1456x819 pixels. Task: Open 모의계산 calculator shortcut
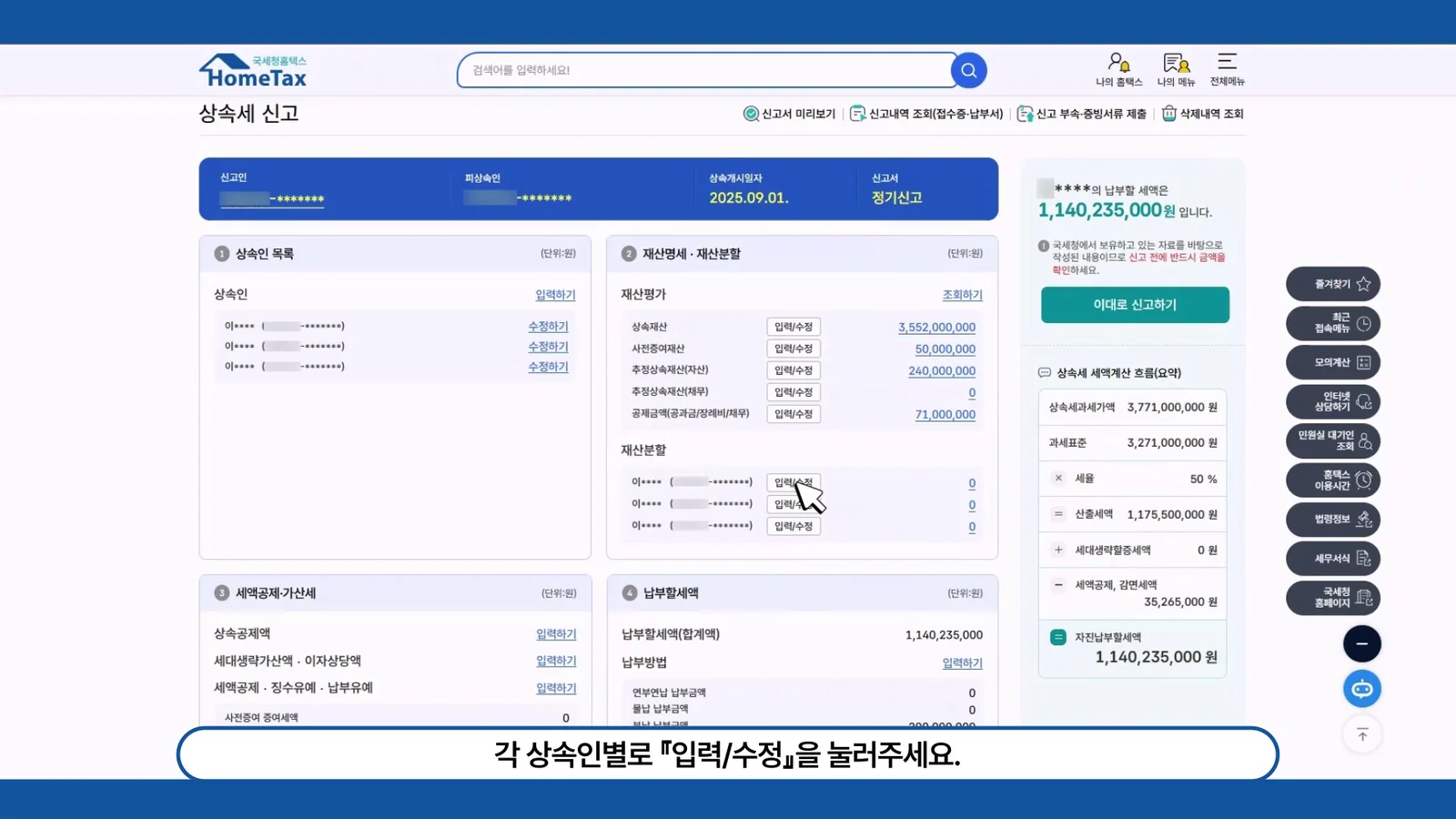(x=1333, y=362)
